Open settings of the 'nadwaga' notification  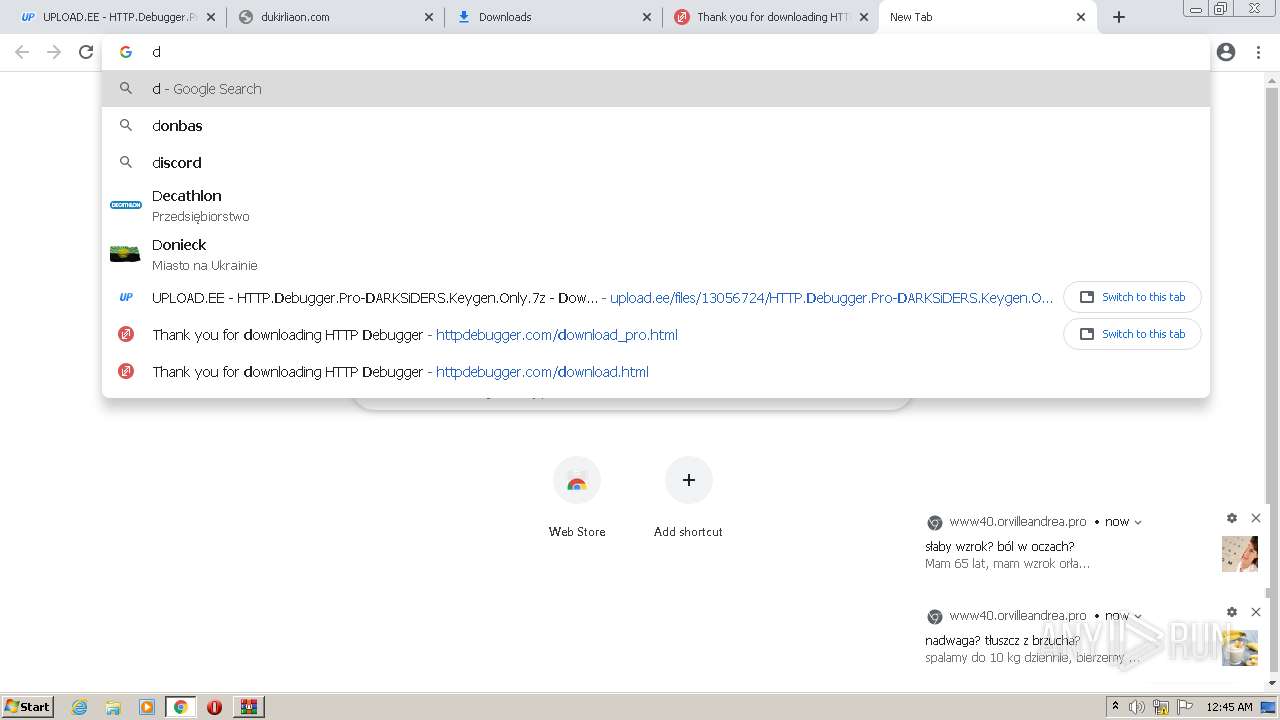coord(1232,612)
